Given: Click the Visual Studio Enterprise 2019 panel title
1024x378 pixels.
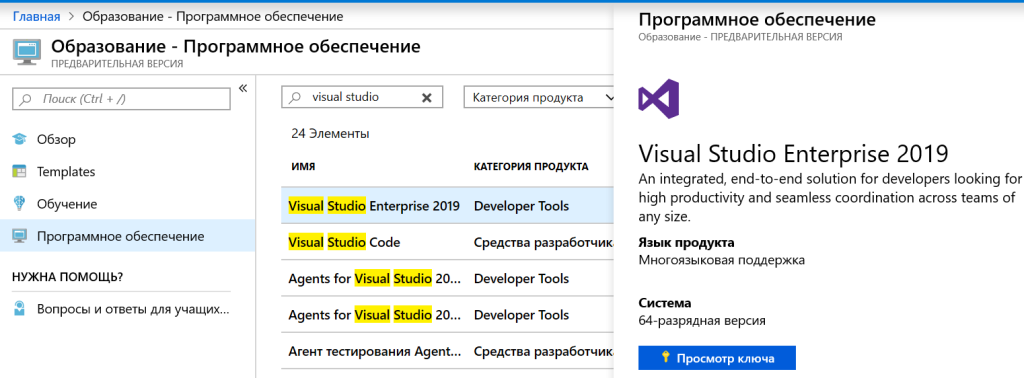Looking at the screenshot, I should 793,155.
